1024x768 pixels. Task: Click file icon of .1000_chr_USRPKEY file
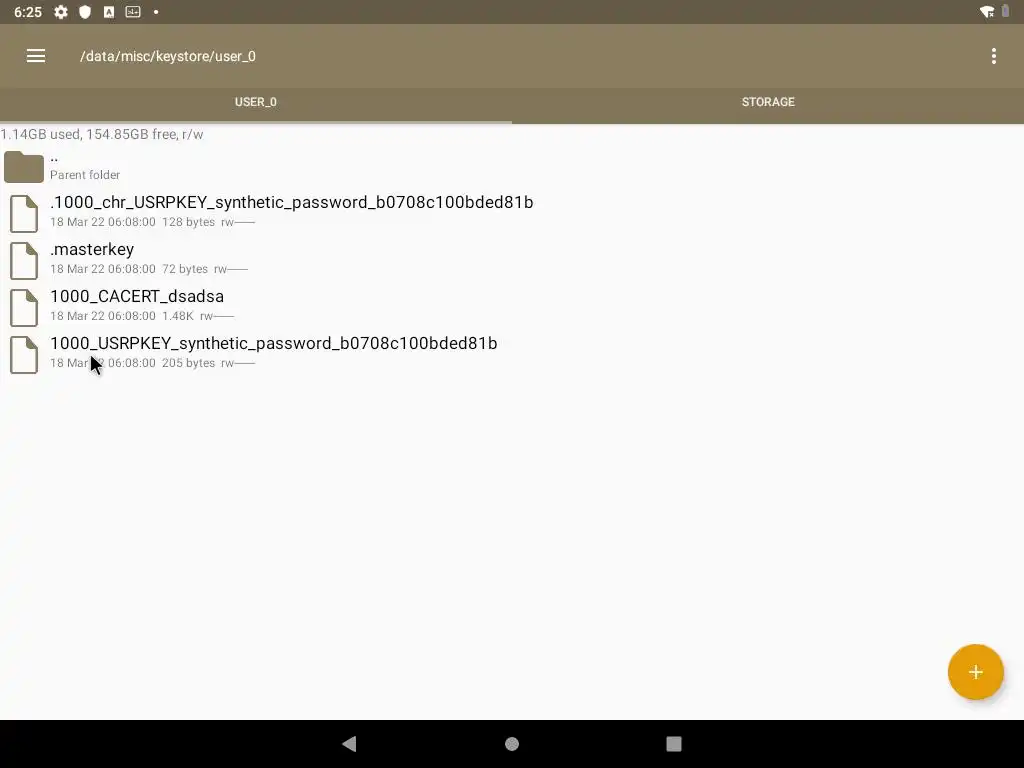click(24, 214)
